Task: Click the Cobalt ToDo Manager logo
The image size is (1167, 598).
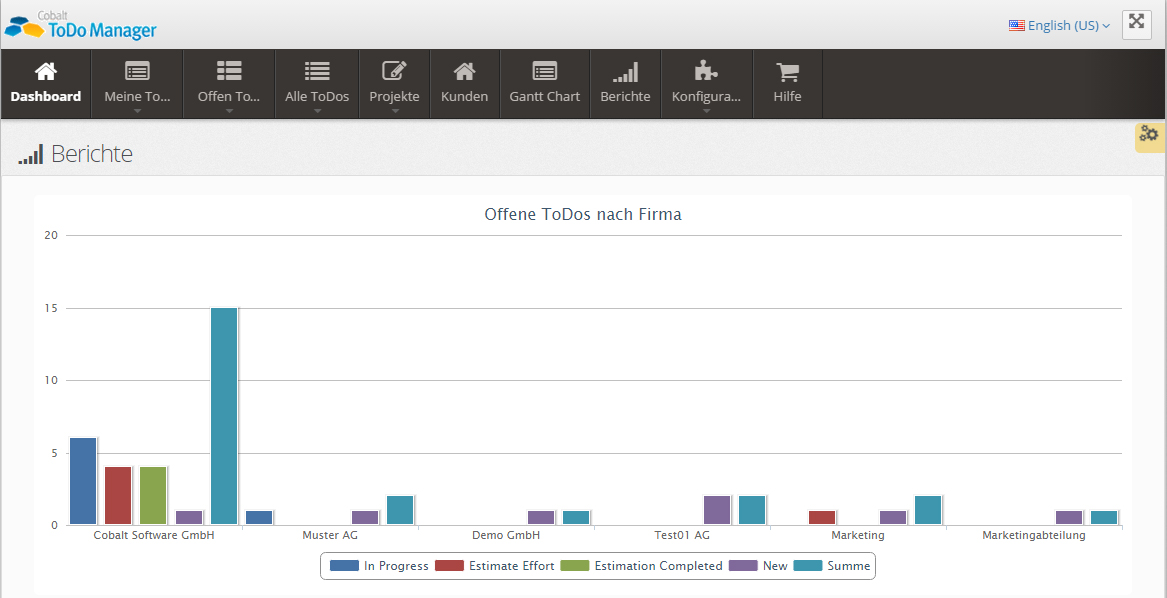Action: point(80,25)
